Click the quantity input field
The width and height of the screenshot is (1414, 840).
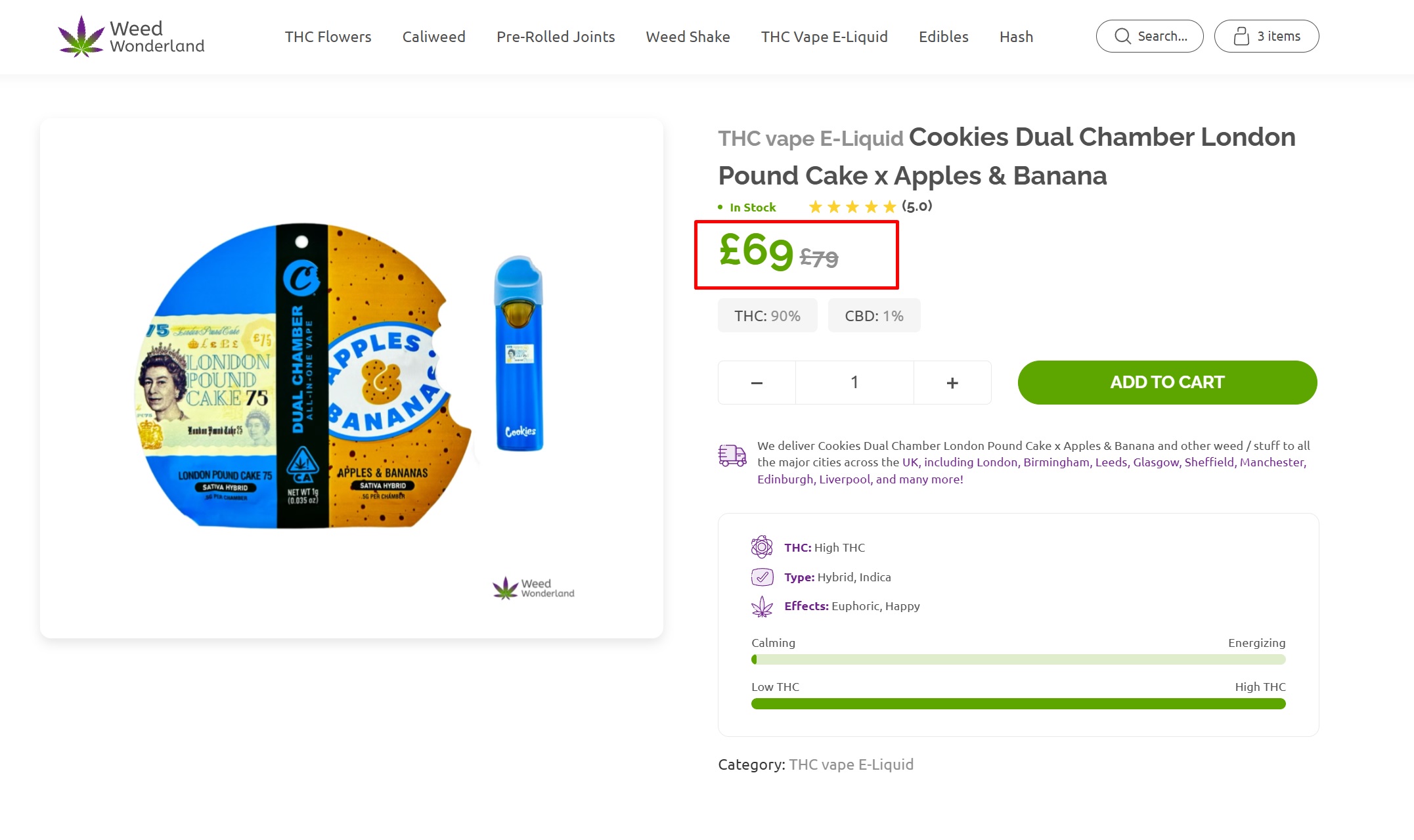pos(854,382)
